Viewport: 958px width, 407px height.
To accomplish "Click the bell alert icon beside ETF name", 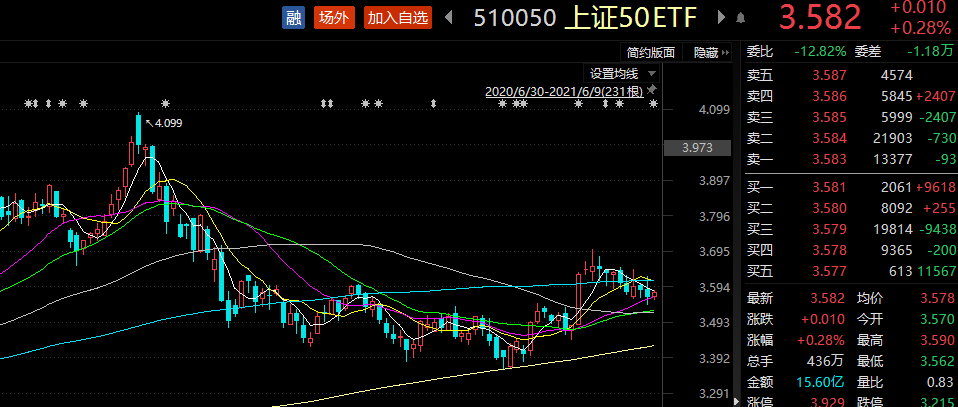I will 740,18.
